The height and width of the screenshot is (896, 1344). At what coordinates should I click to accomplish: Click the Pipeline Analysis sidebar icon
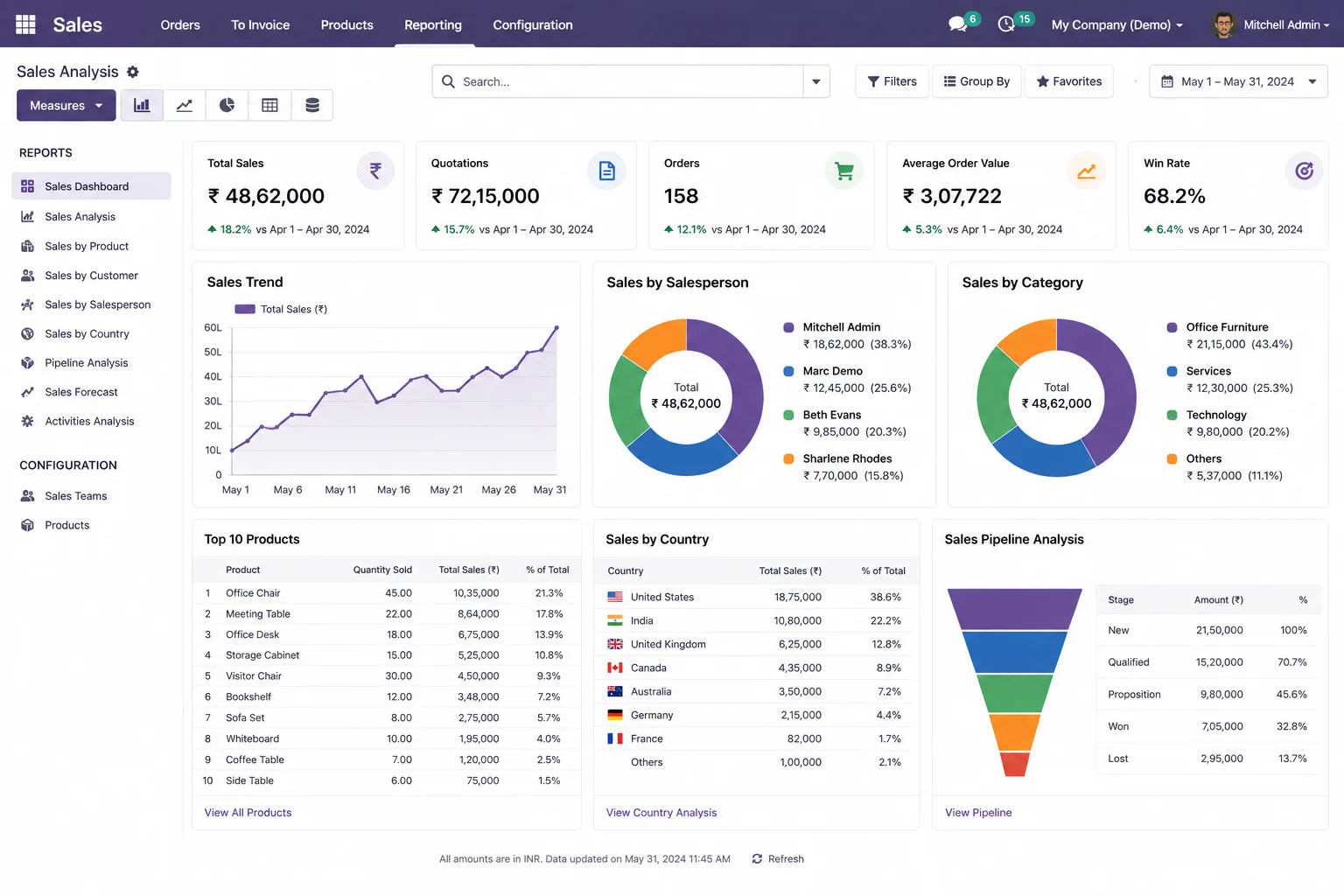[x=27, y=363]
